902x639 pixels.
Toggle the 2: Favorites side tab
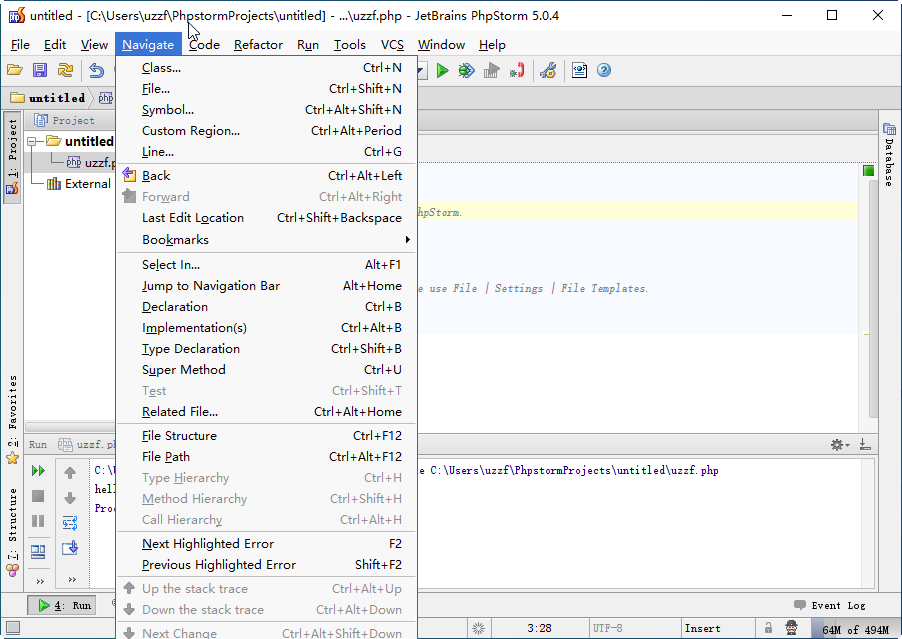12,420
